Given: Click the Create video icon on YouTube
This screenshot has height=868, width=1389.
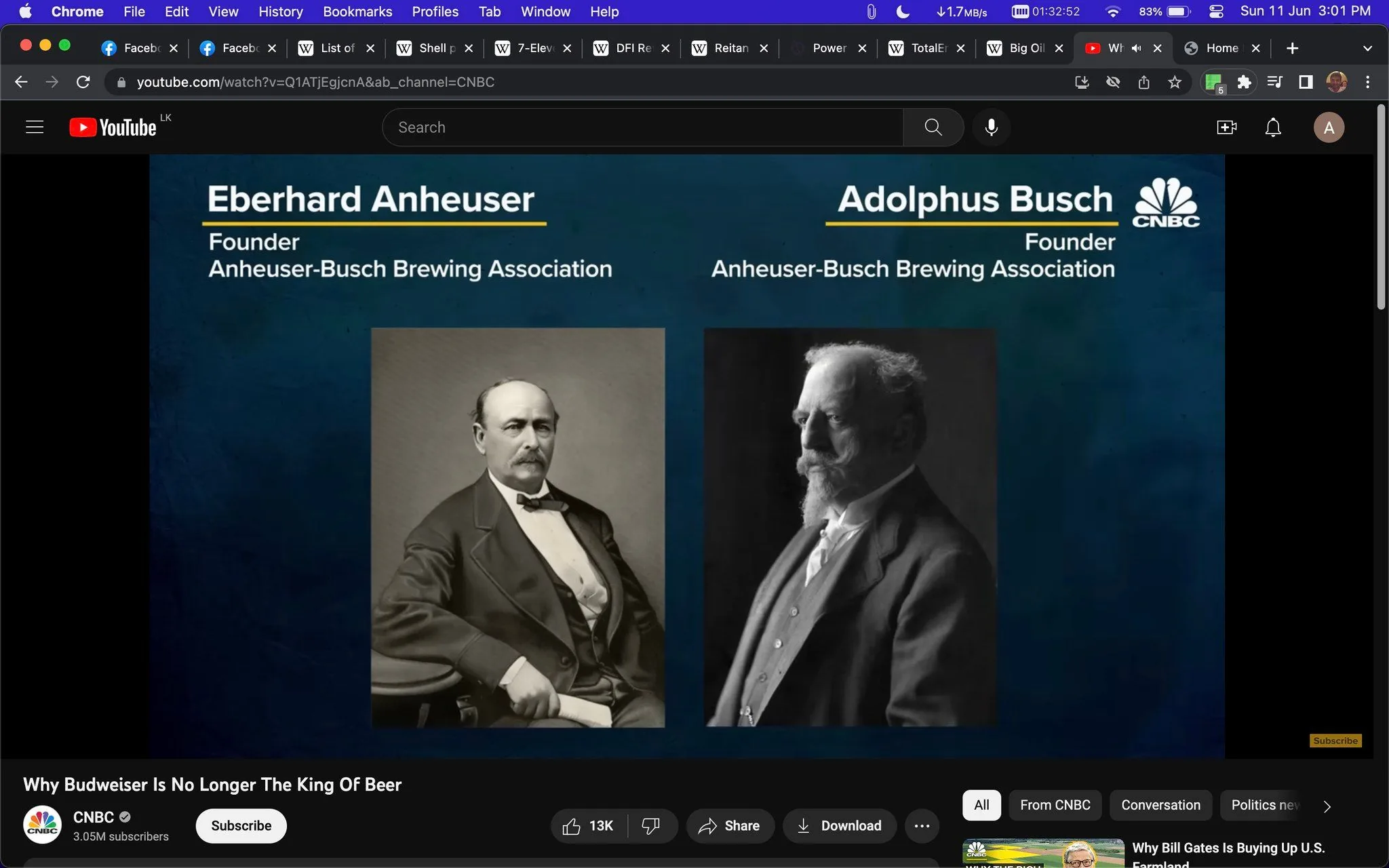Looking at the screenshot, I should [x=1227, y=127].
